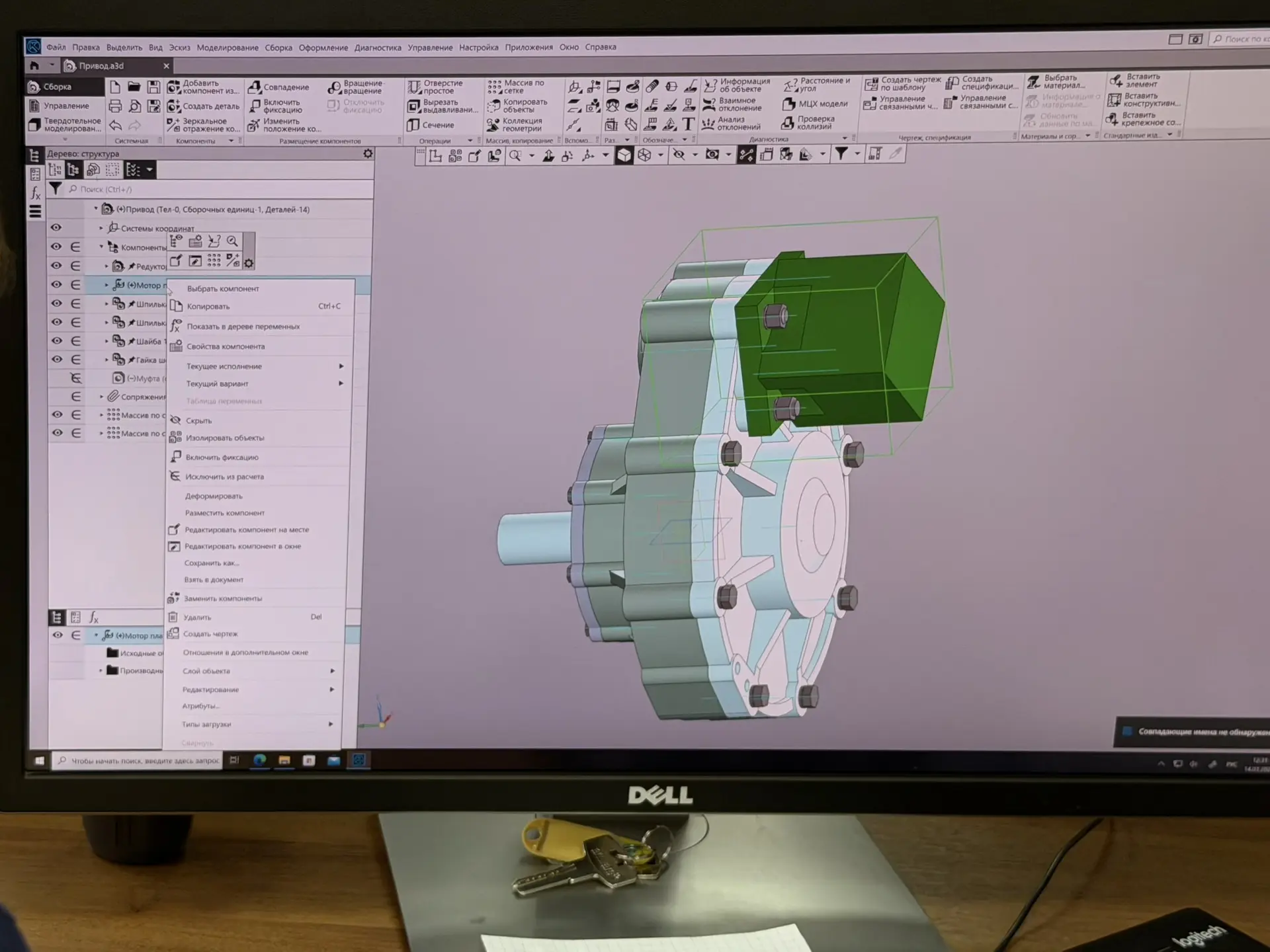Choose the 'Совпадение' mate tool
The image size is (1270, 952).
point(278,87)
